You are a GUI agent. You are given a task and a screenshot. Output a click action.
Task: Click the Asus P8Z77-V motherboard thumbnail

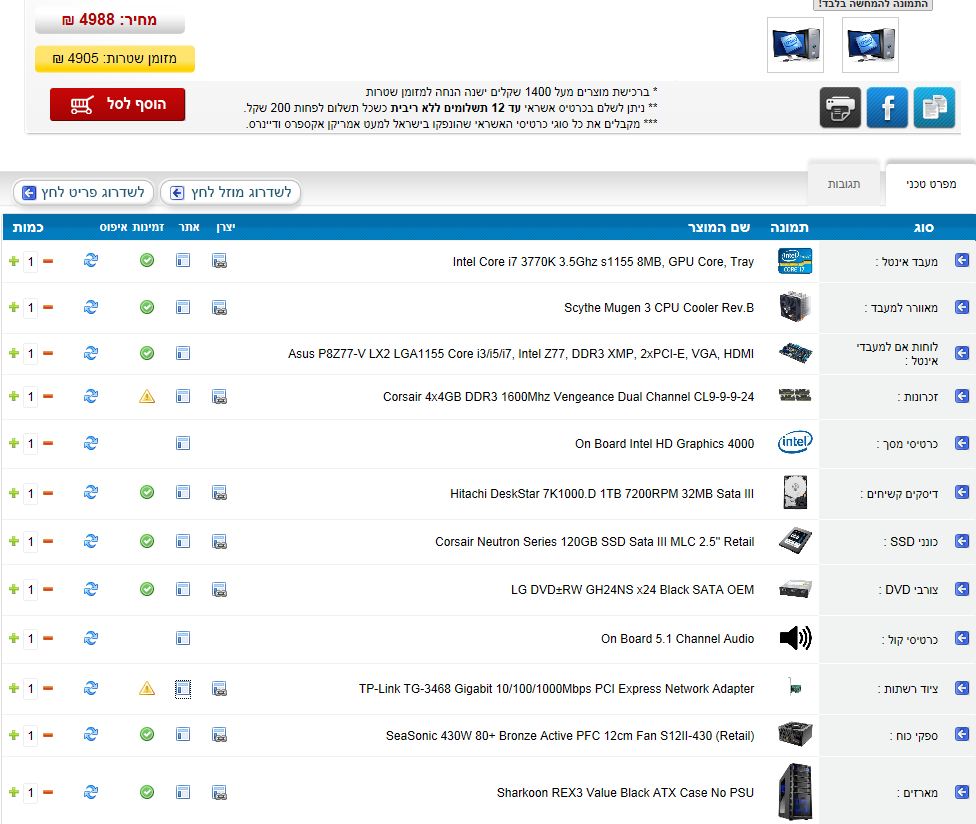795,353
